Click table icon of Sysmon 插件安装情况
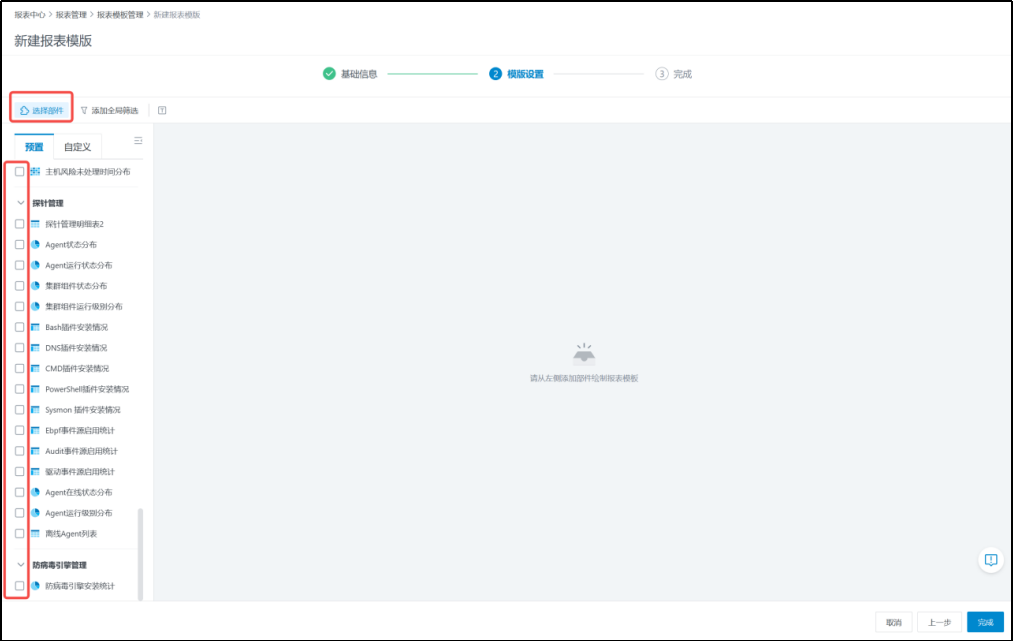Image resolution: width=1013 pixels, height=641 pixels. [36, 410]
